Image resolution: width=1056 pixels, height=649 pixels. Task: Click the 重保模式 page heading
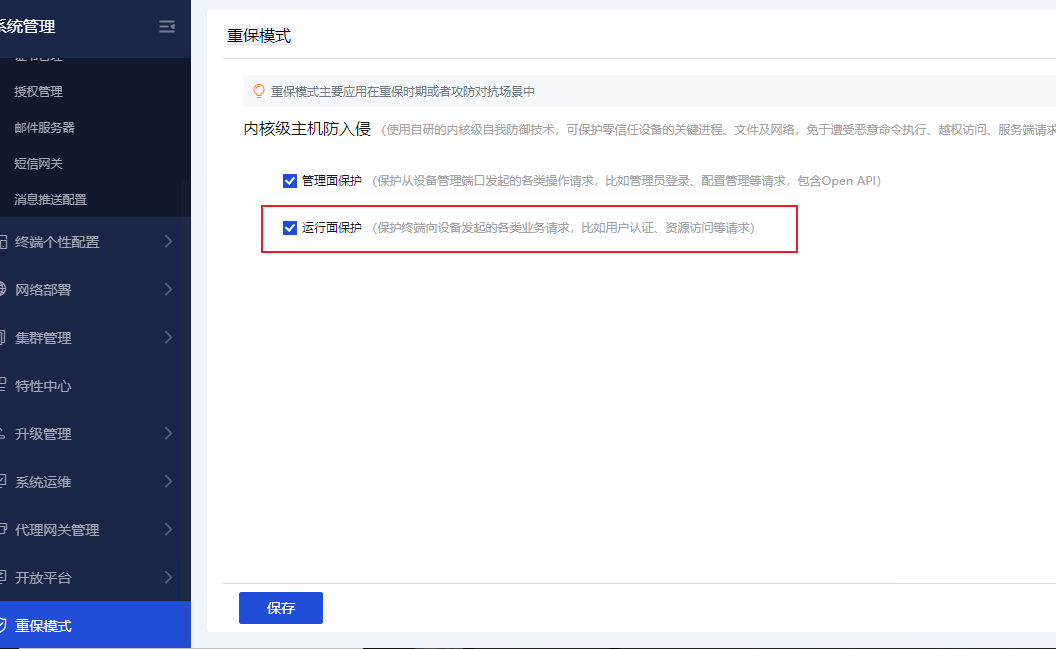[259, 36]
